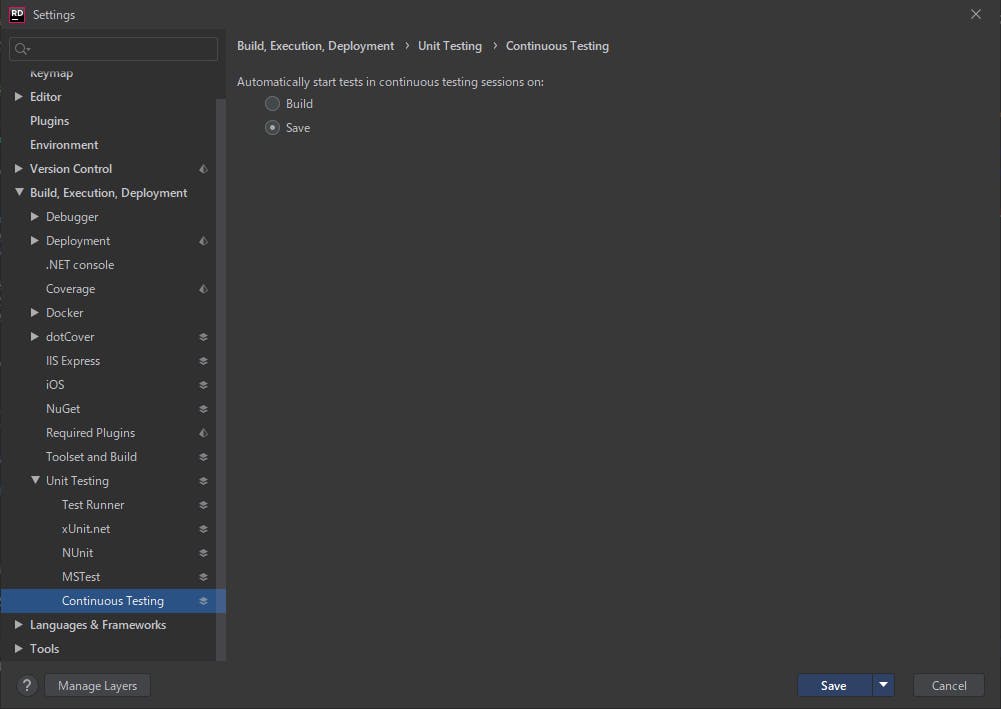The height and width of the screenshot is (709, 1001).
Task: Open MSTest settings
Action: [81, 577]
